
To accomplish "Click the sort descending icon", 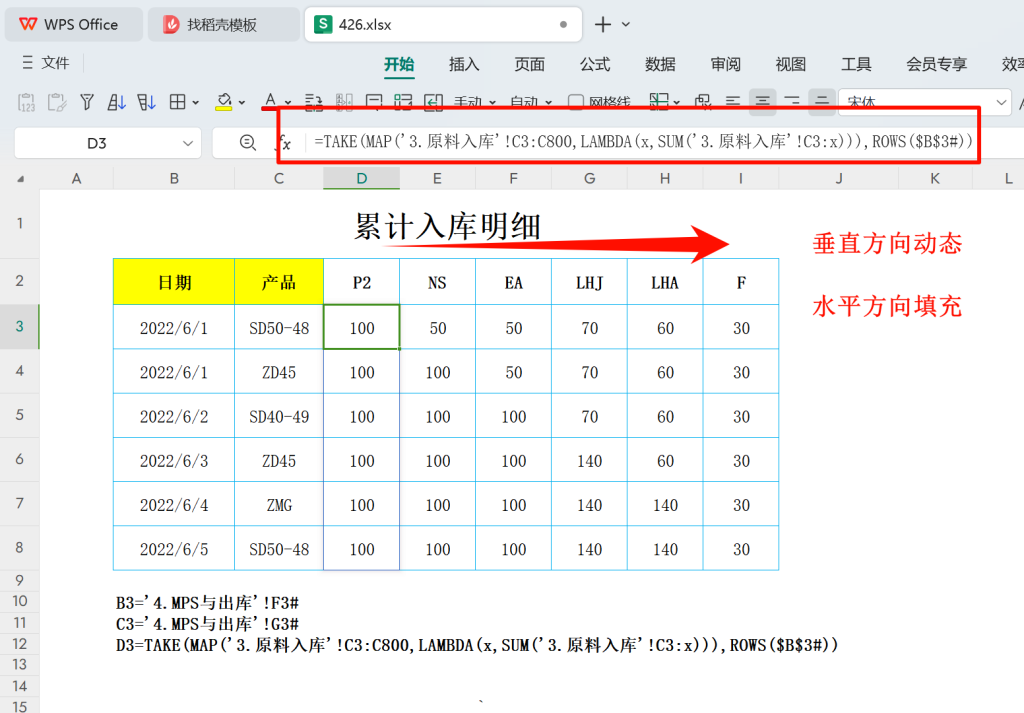I will click(x=146, y=102).
